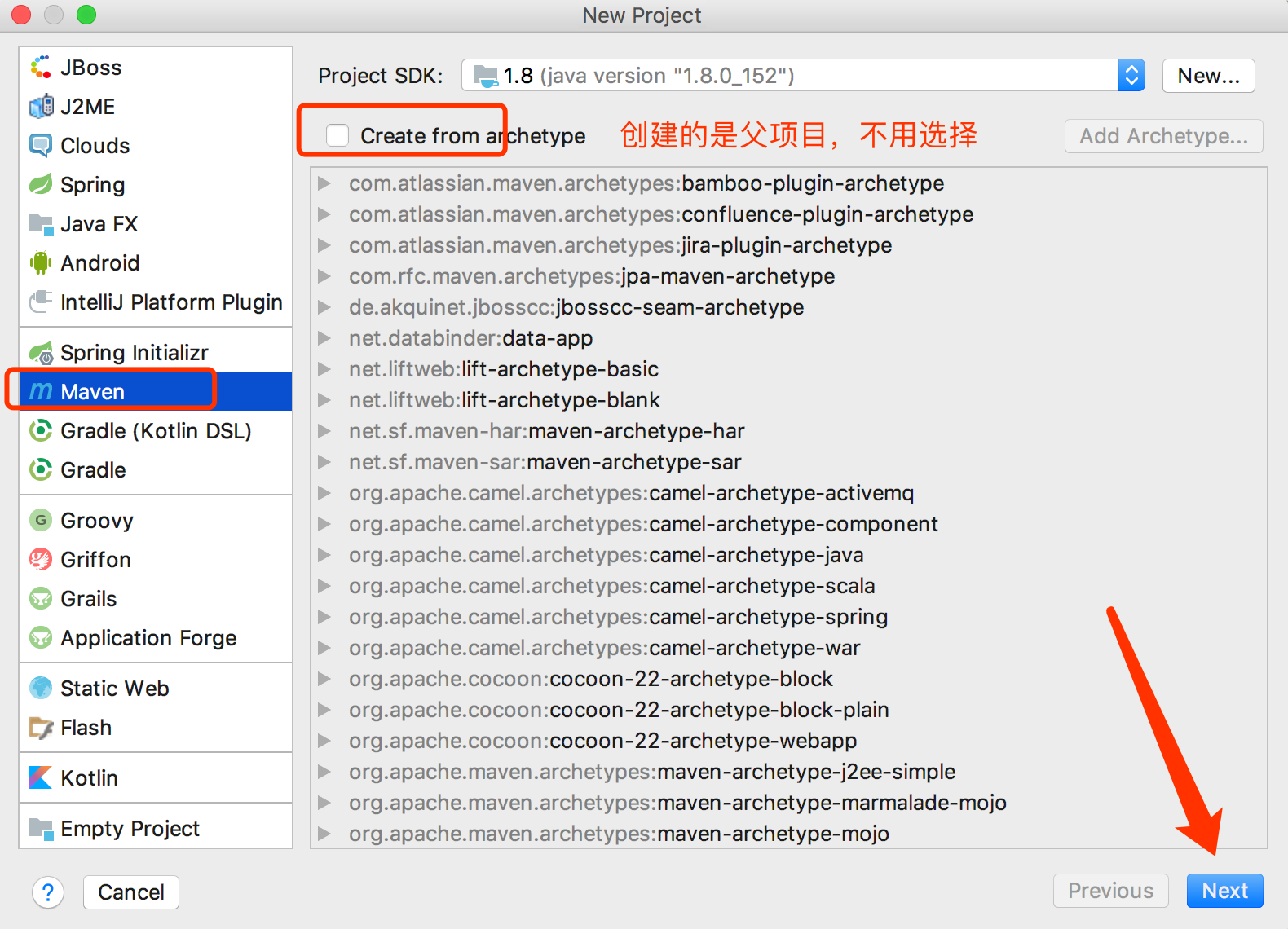Click the New... SDK button

click(x=1208, y=76)
